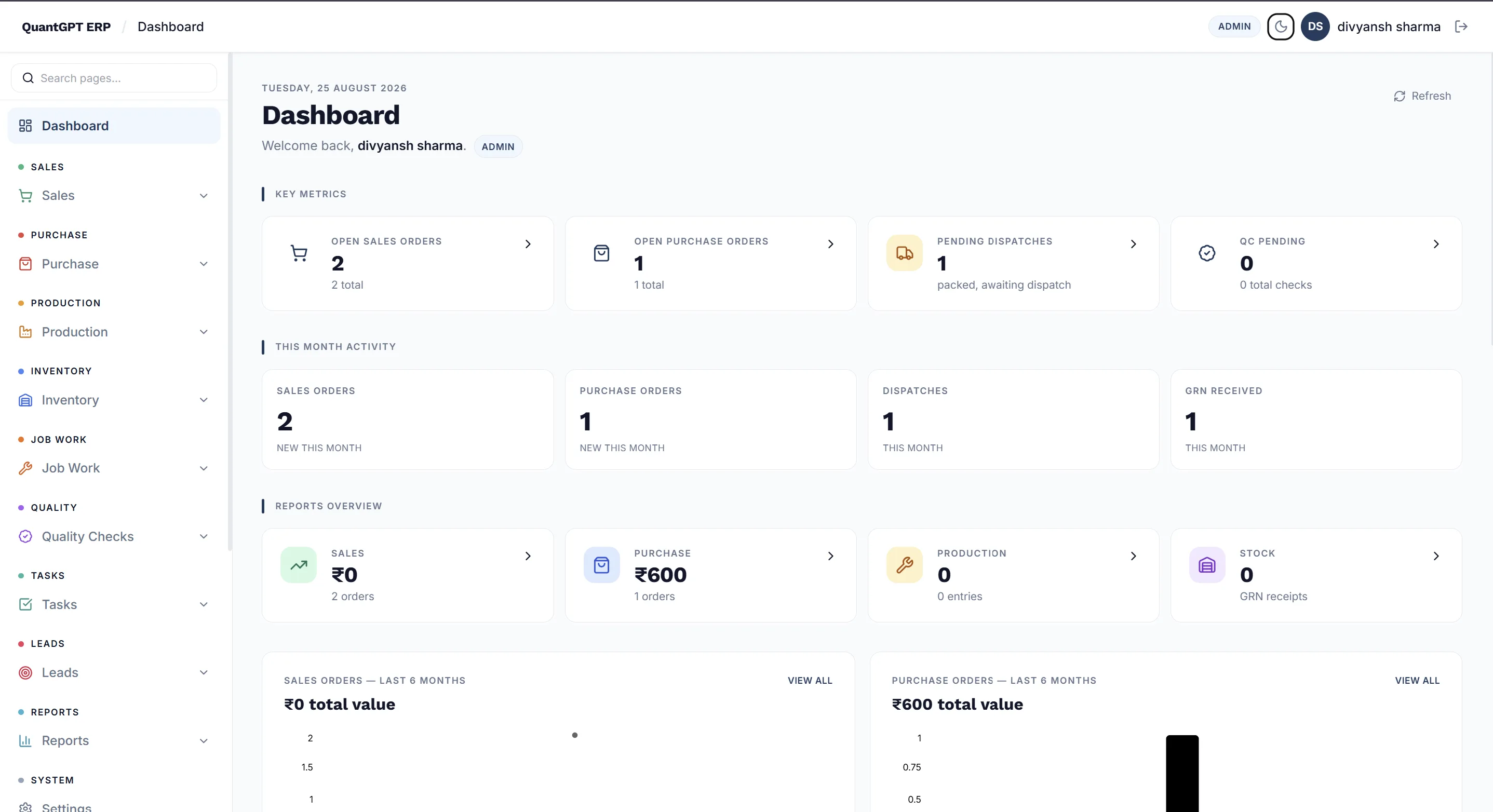This screenshot has width=1493, height=812.
Task: Open the Pending Dispatches card arrow
Action: click(1133, 244)
